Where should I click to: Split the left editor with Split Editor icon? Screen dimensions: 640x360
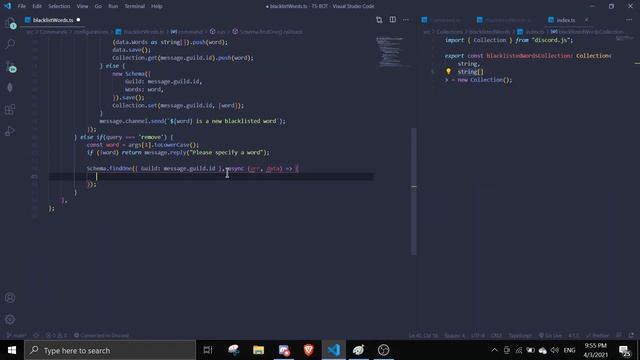393,20
